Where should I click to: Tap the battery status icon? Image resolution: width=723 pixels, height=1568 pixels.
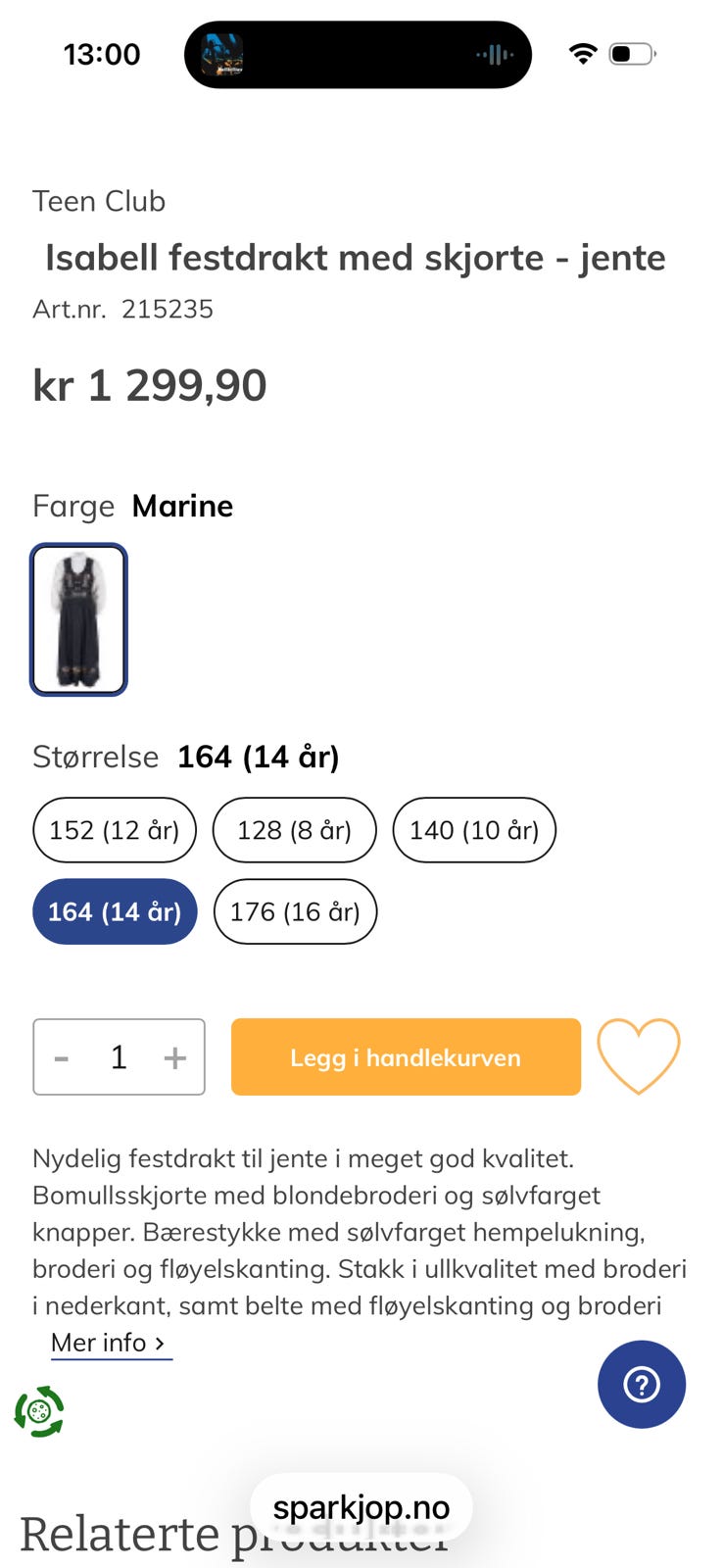(x=632, y=54)
